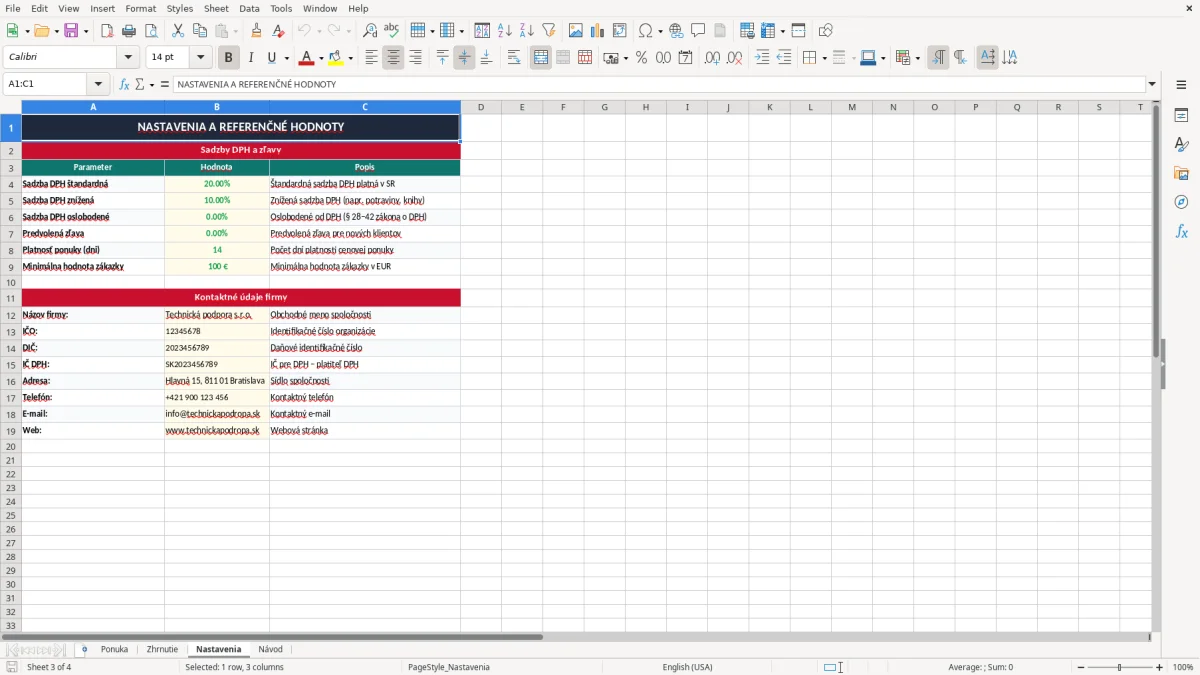1200x675 pixels.
Task: Toggle Wrap Text
Action: point(514,58)
